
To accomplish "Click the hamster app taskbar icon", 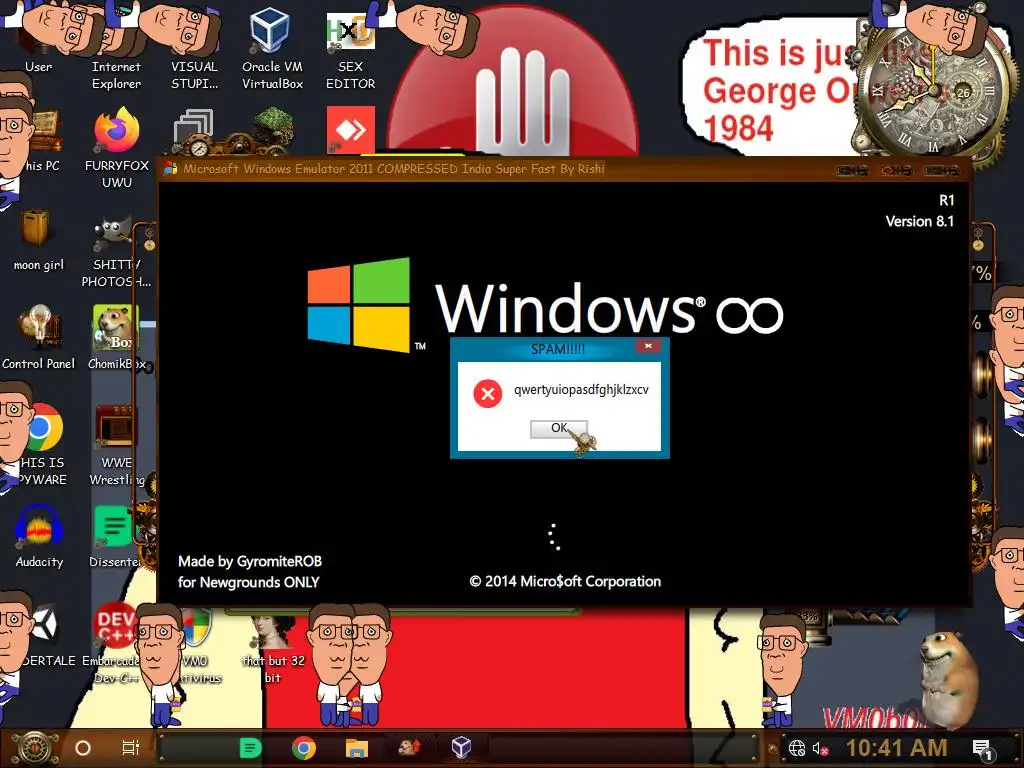I will click(409, 748).
